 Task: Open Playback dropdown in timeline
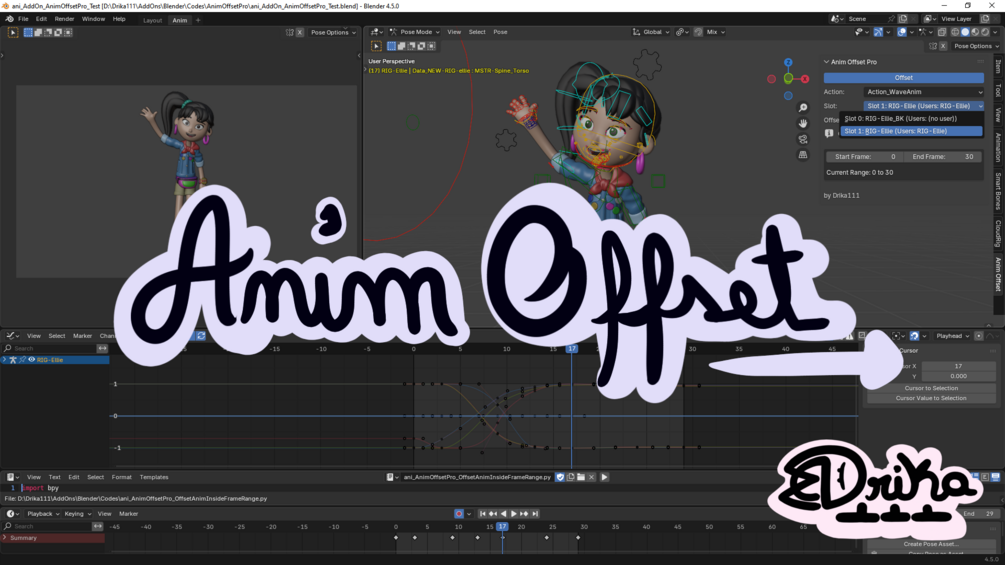(43, 514)
